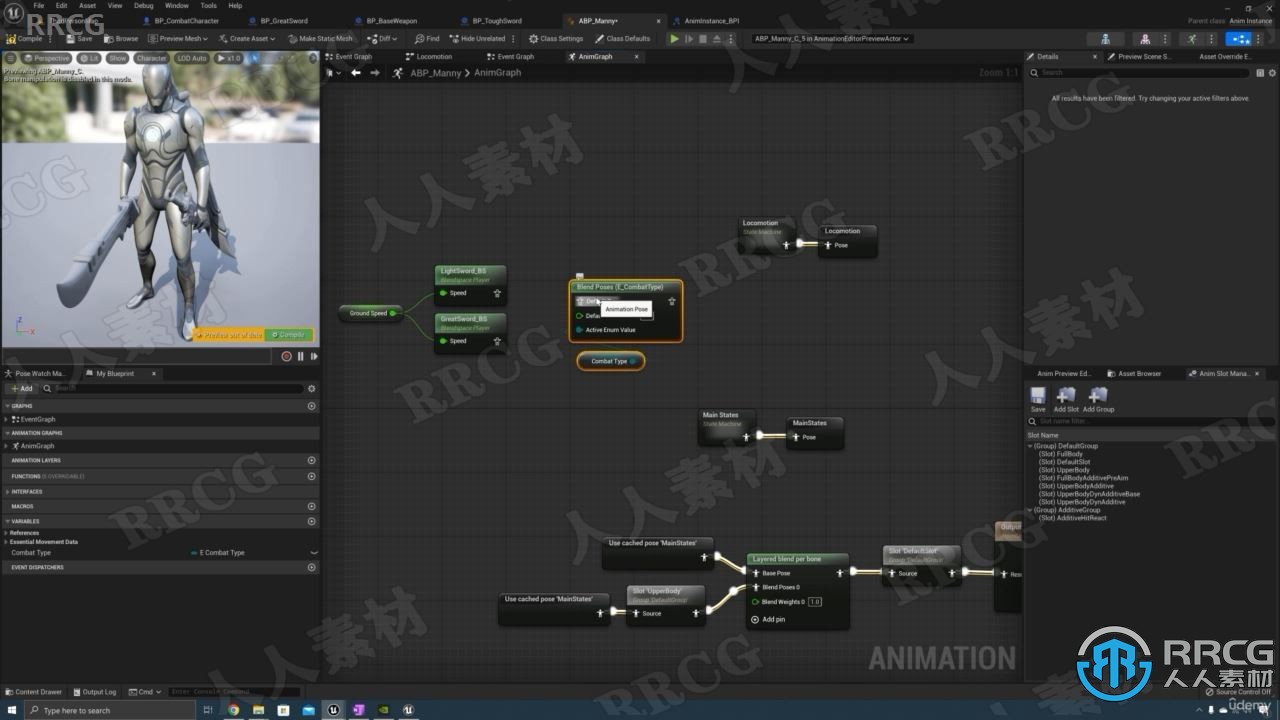The image size is (1280, 720).
Task: Add new graph with plus icon
Action: pos(312,406)
